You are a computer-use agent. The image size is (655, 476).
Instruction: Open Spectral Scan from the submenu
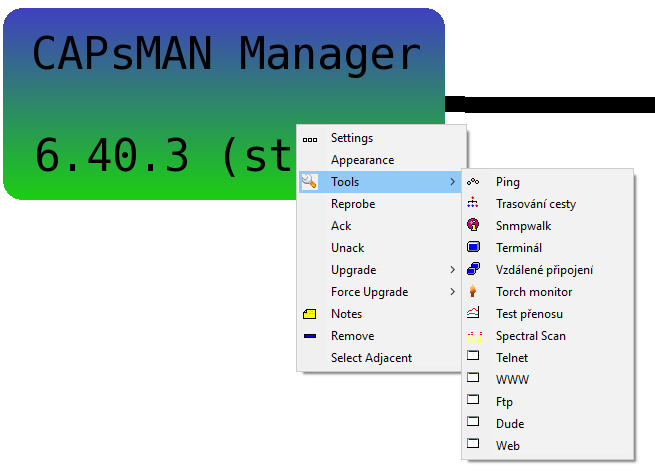click(548, 336)
